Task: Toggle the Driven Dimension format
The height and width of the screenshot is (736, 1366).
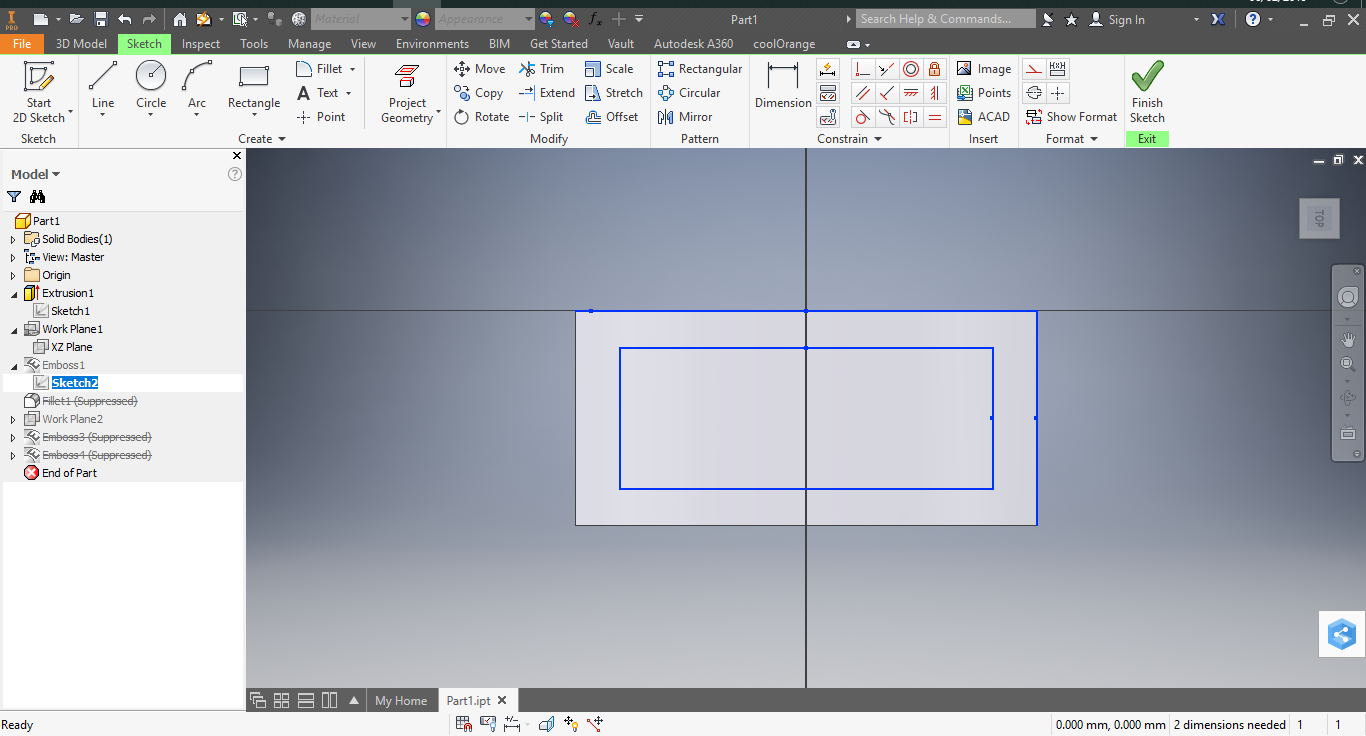Action: pos(1057,69)
